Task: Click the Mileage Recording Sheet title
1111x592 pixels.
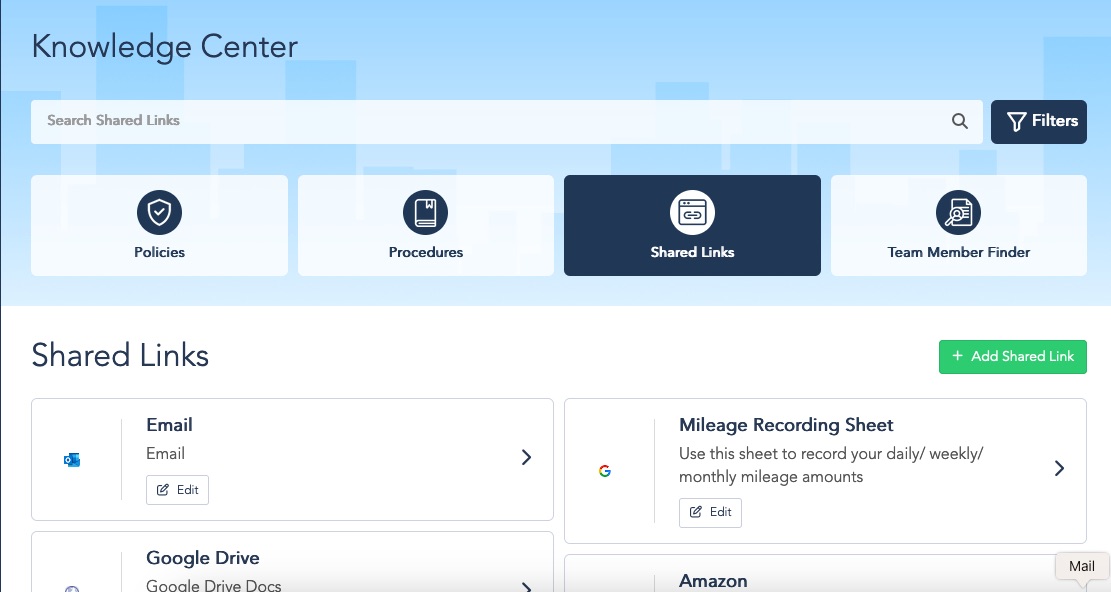Action: 786,425
